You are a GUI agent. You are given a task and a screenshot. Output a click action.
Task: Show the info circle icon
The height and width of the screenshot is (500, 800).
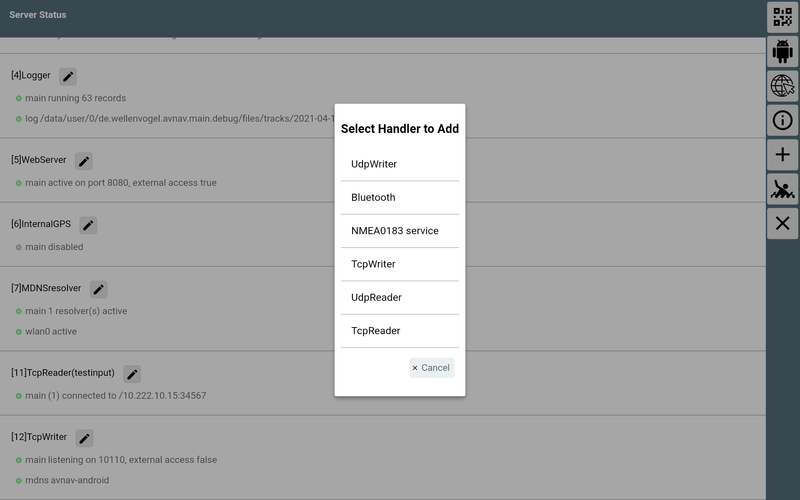(x=782, y=120)
